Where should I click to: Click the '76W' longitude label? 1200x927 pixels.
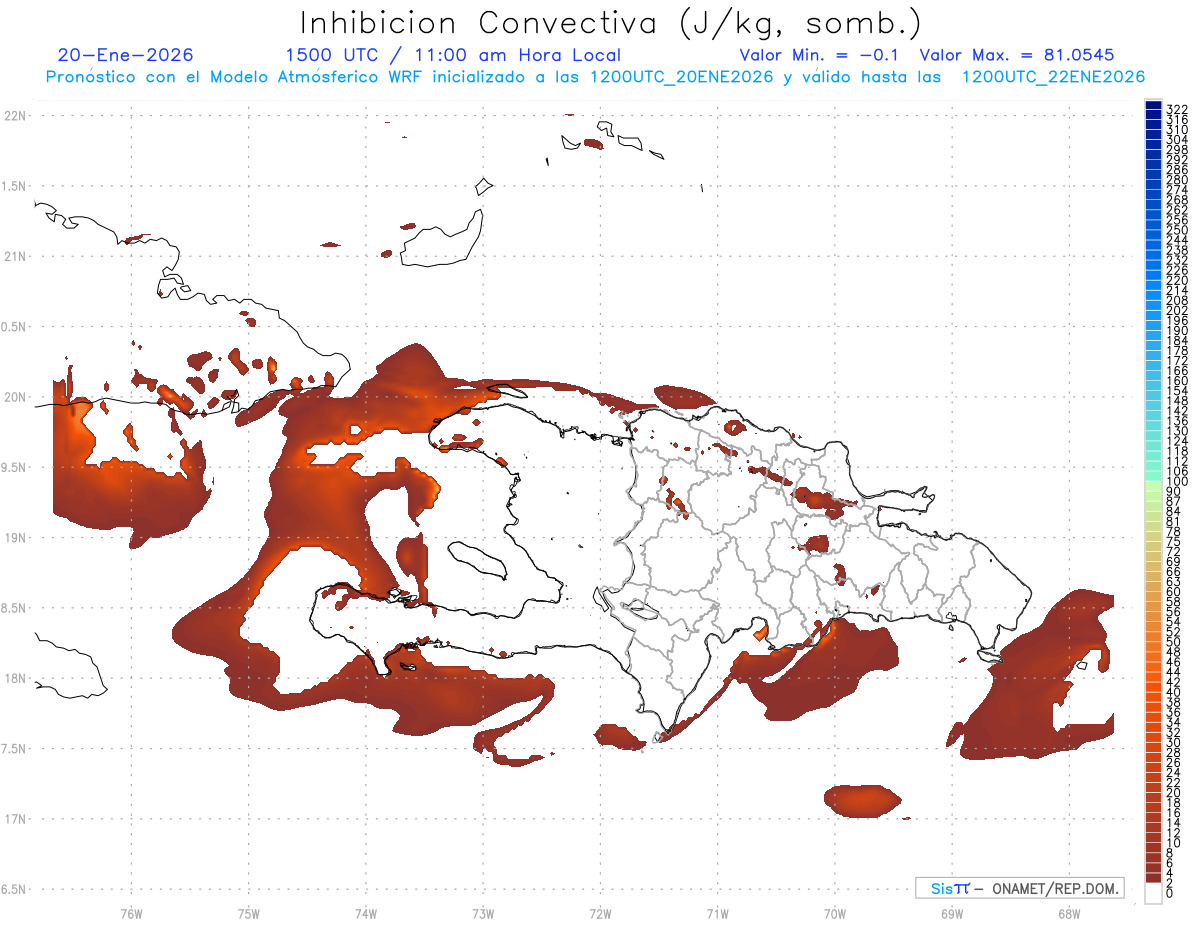pos(131,913)
